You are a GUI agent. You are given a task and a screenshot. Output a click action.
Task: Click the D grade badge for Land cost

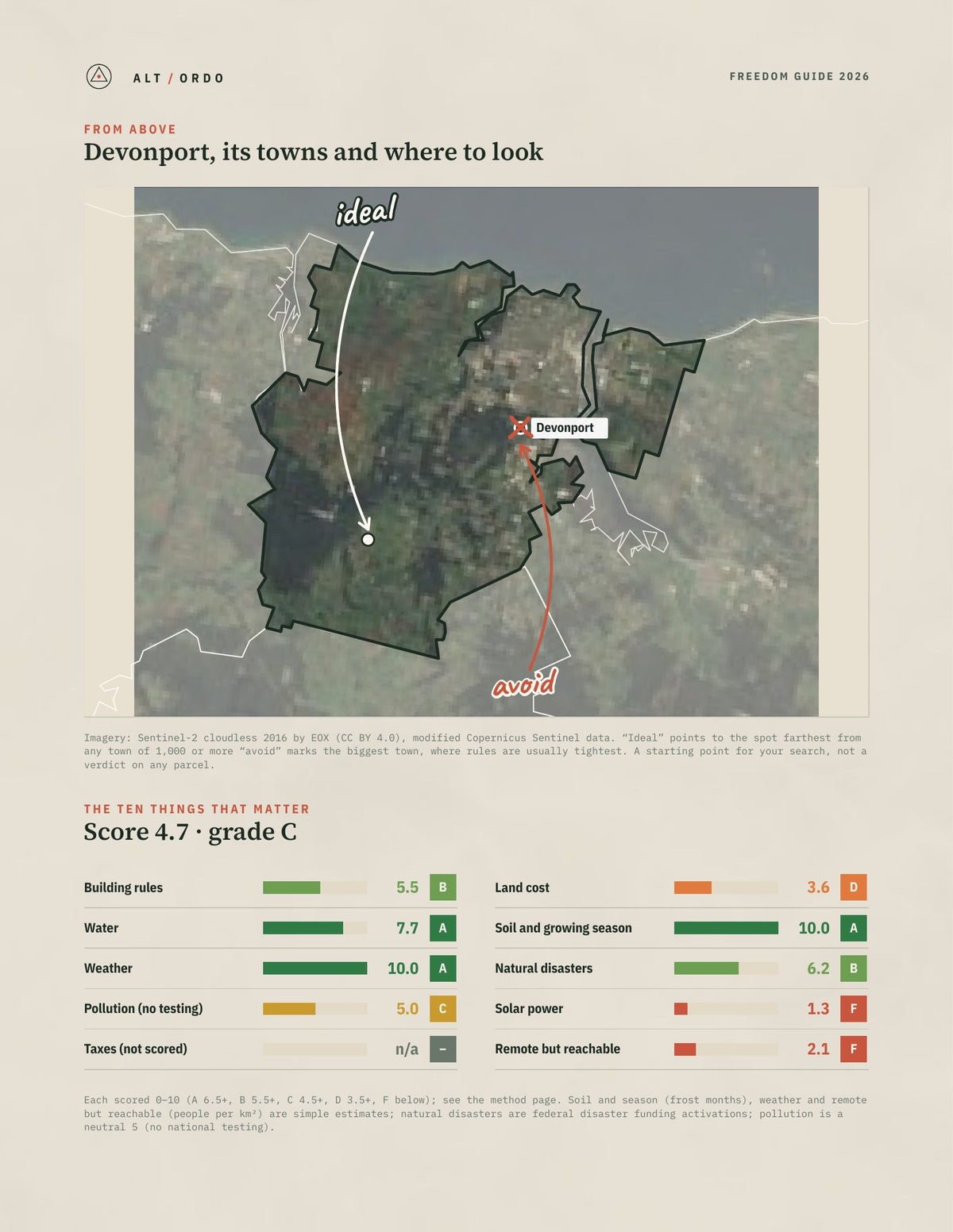tap(854, 887)
